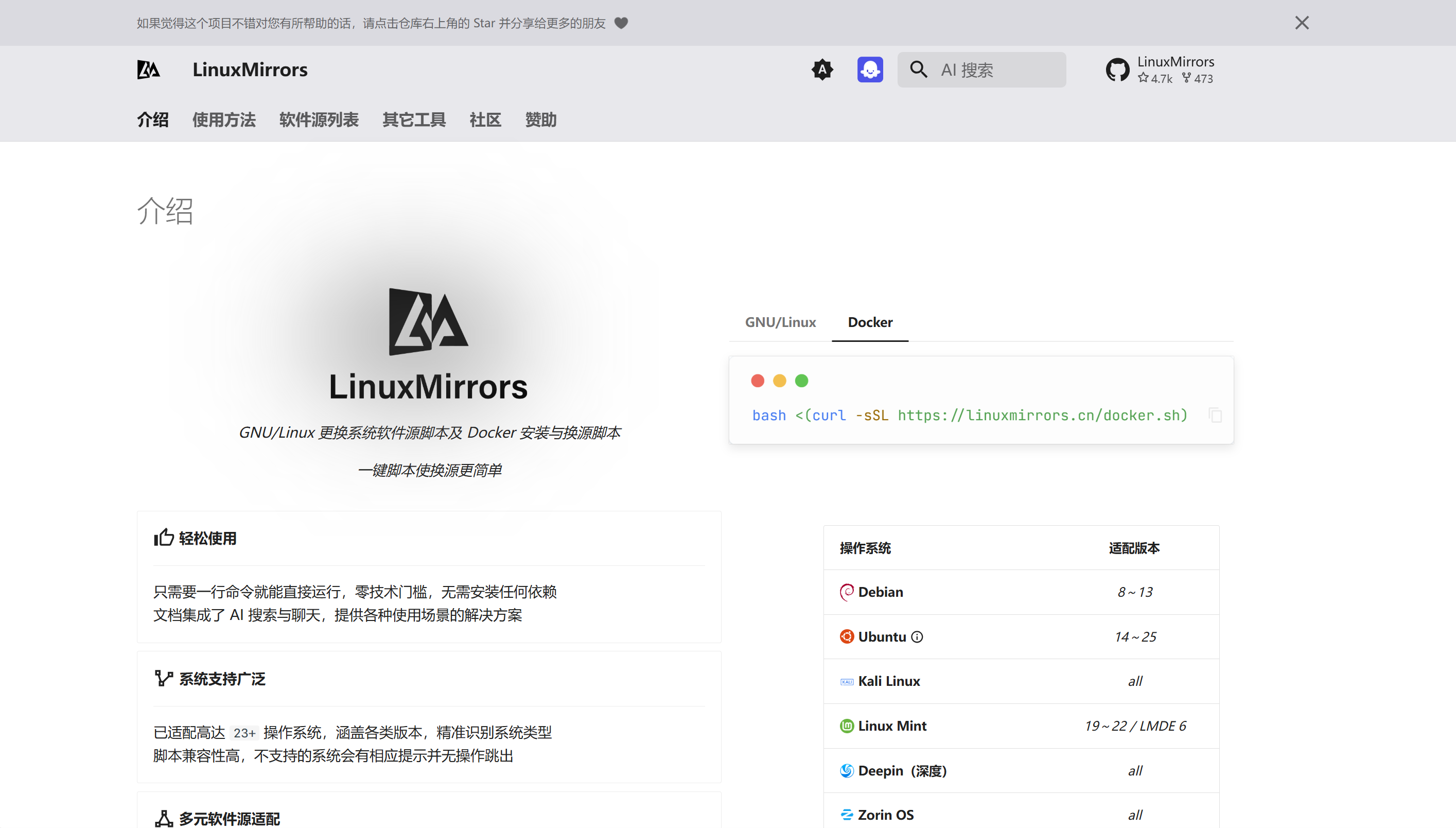Select the Docker command tab
The width and height of the screenshot is (1456, 828).
[870, 322]
